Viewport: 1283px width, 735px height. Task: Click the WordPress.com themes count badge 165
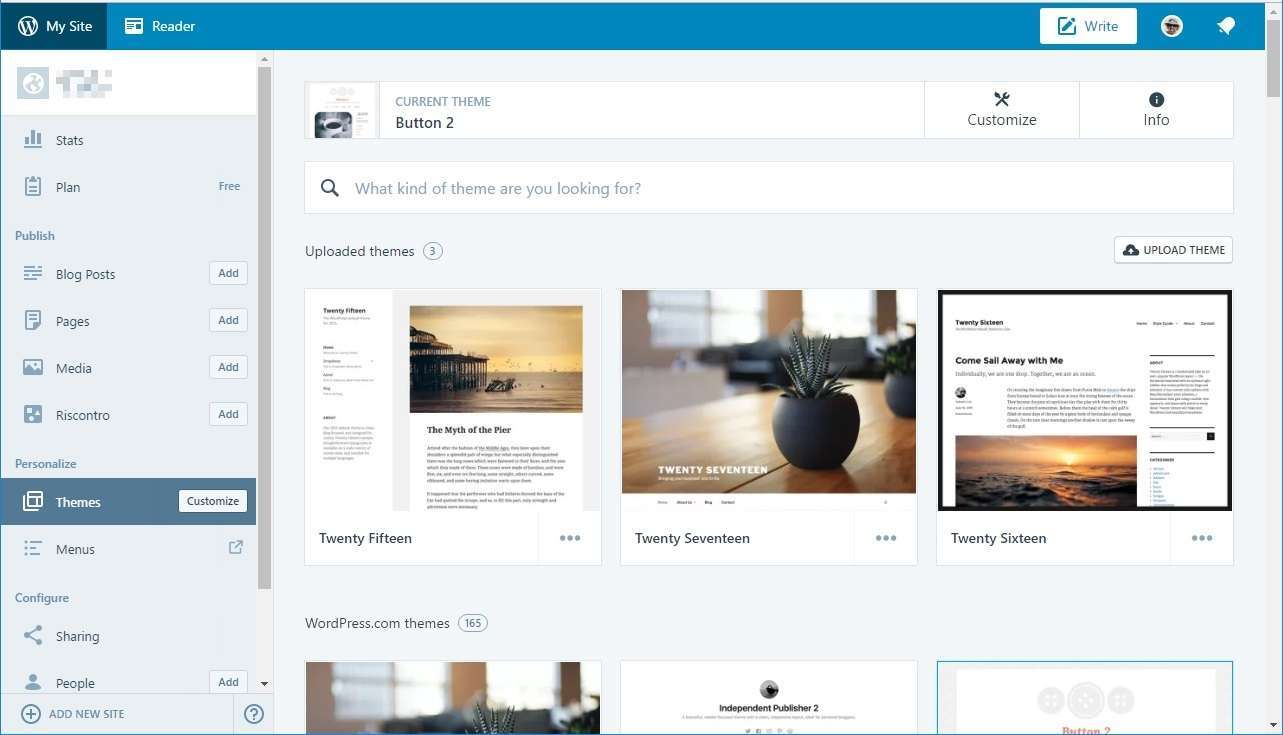473,623
